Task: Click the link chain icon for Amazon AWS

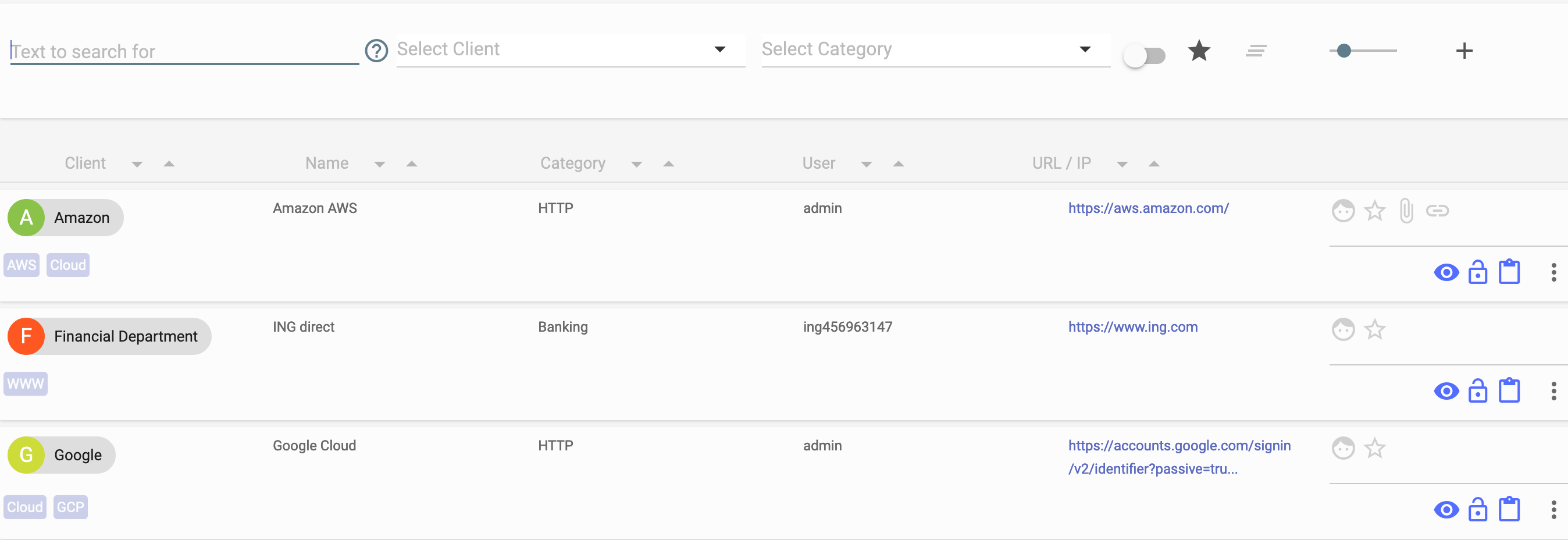Action: pyautogui.click(x=1437, y=211)
